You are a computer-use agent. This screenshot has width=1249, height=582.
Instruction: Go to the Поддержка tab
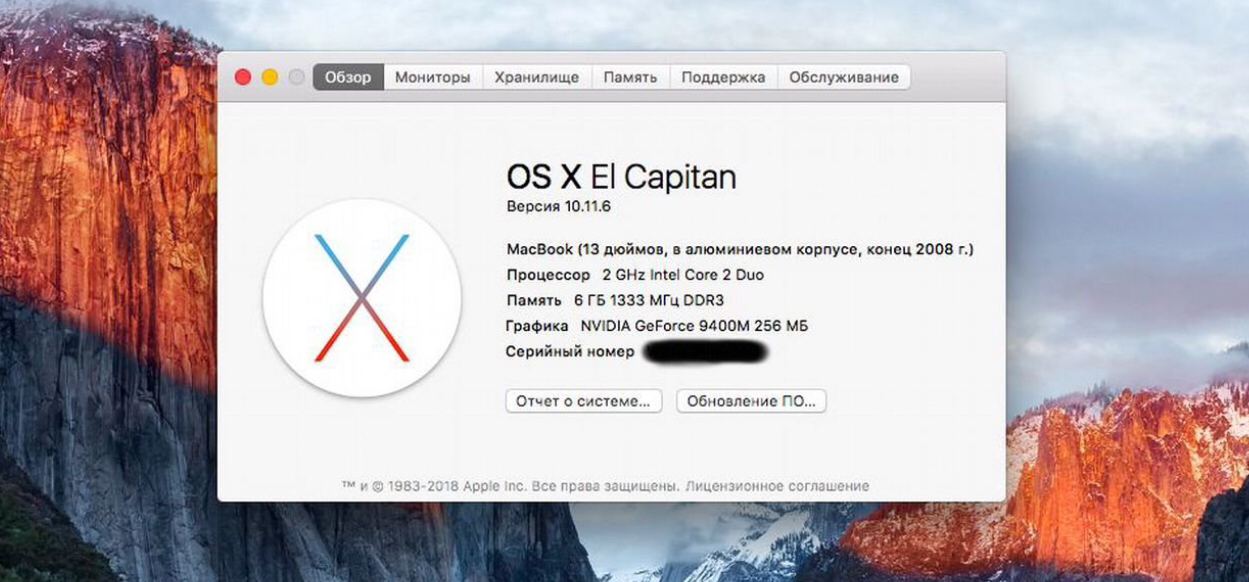pos(724,77)
